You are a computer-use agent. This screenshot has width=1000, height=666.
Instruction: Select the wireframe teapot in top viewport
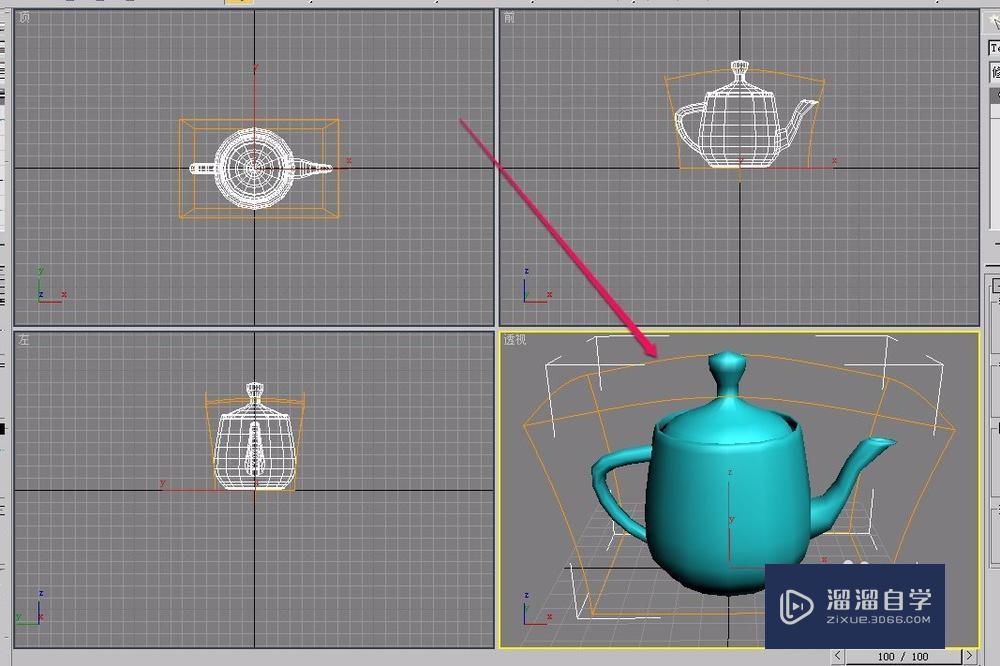(260, 168)
